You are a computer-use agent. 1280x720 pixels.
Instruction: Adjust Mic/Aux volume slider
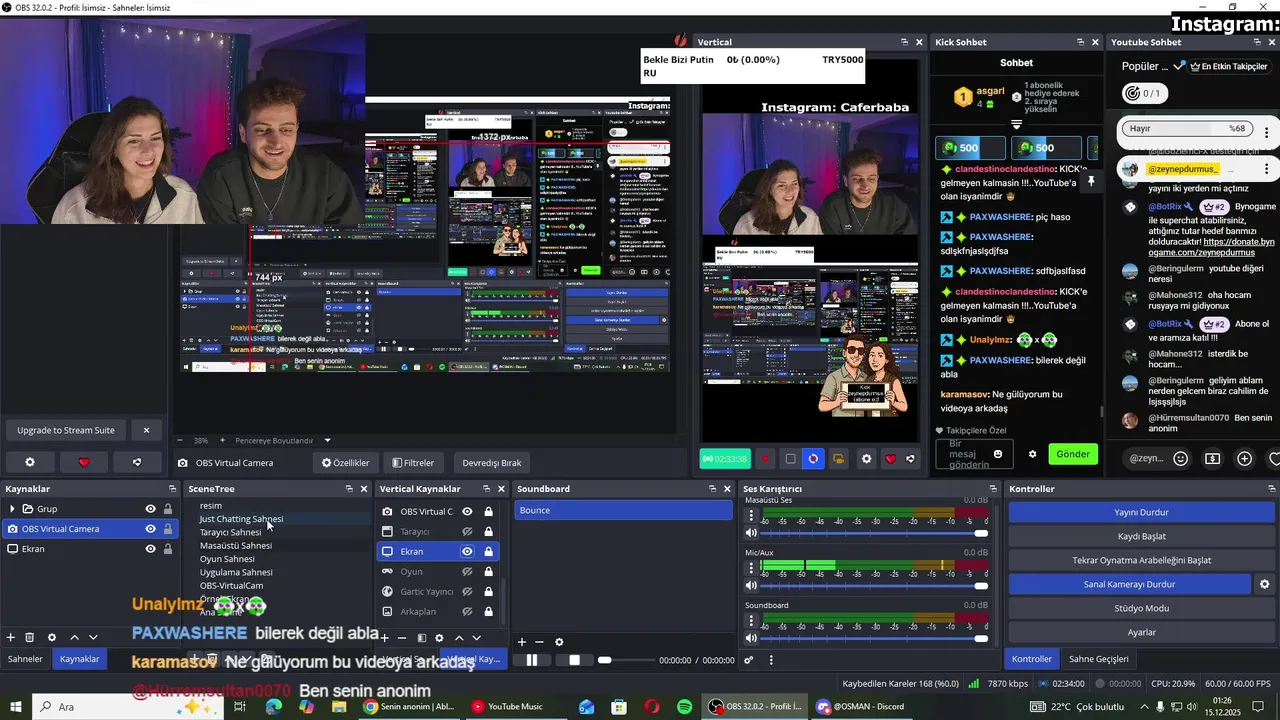pos(874,586)
